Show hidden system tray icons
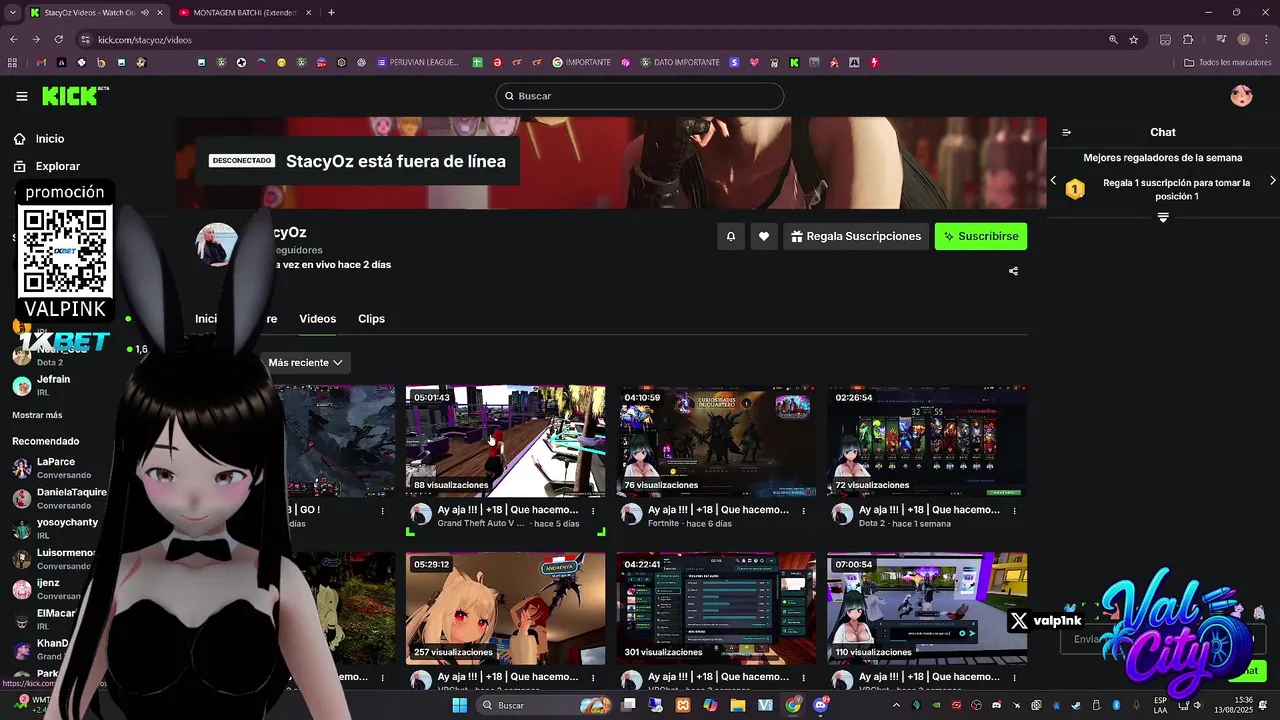Viewport: 1280px width, 720px height. pyautogui.click(x=898, y=705)
